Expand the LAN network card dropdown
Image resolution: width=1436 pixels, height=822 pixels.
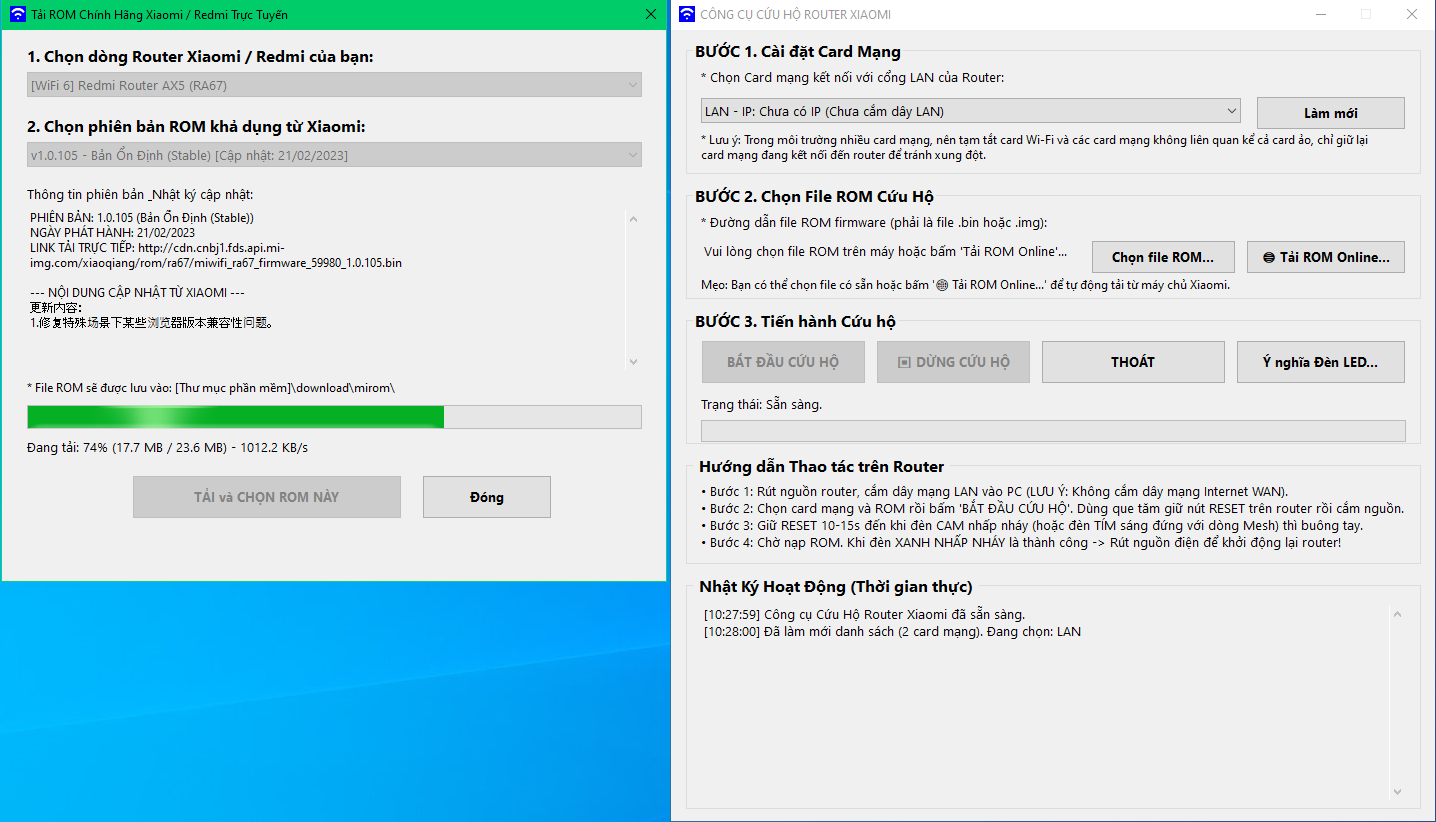pyautogui.click(x=971, y=111)
